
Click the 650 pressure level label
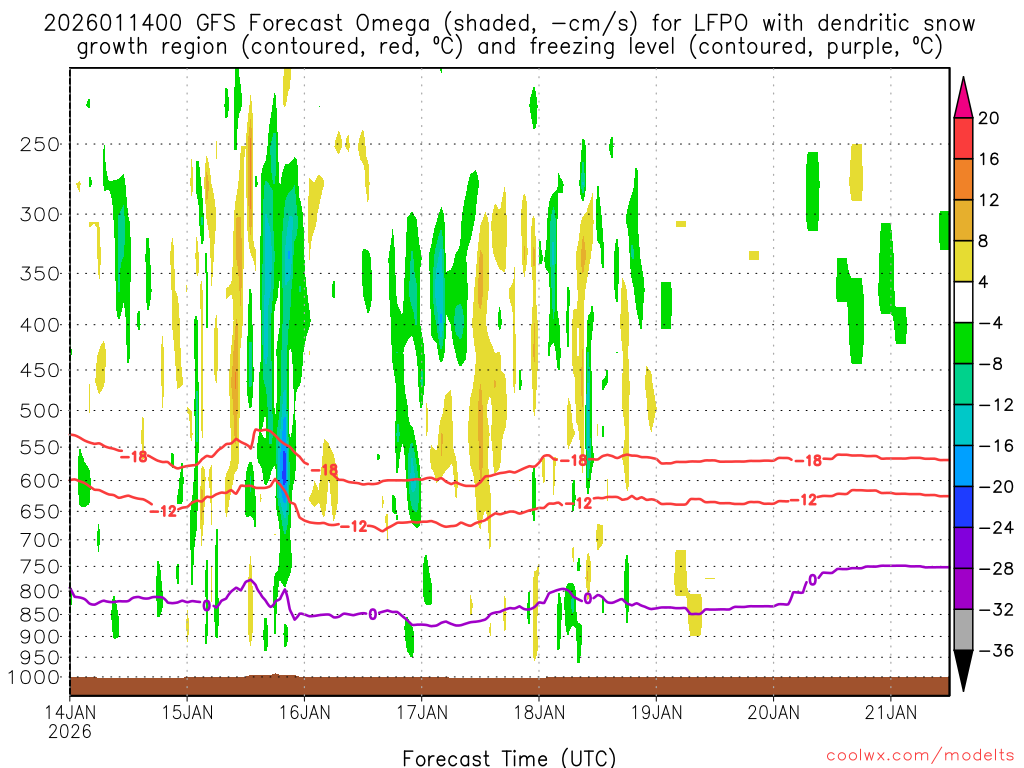click(x=40, y=511)
